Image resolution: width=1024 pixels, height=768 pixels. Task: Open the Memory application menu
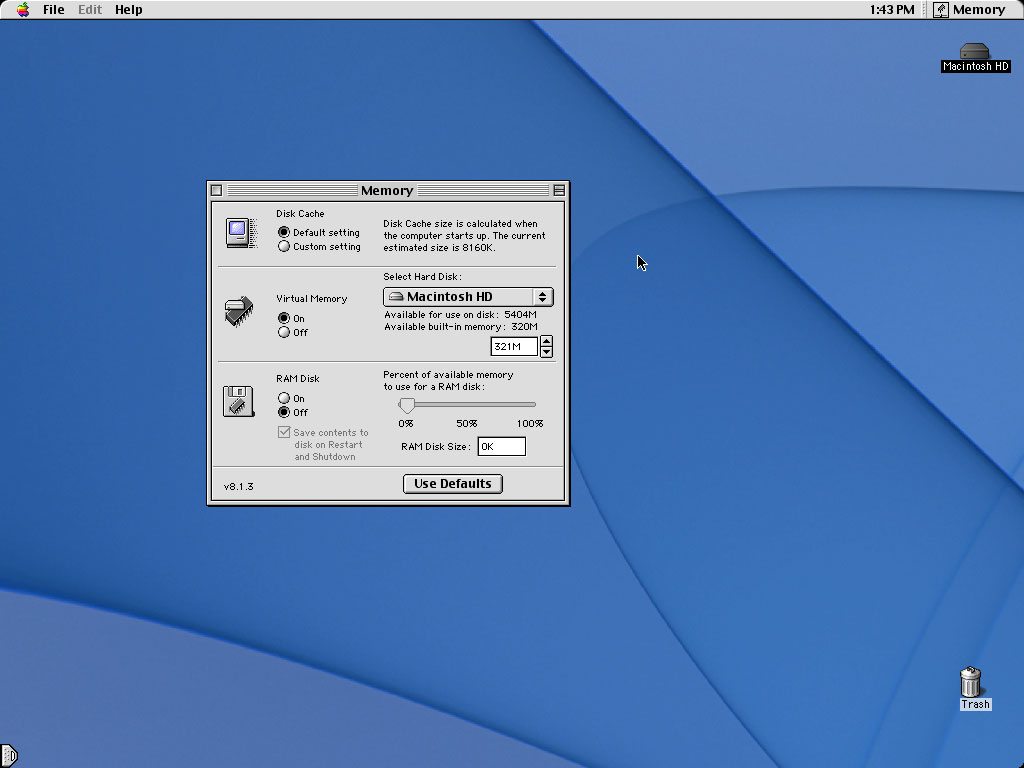pyautogui.click(x=968, y=10)
